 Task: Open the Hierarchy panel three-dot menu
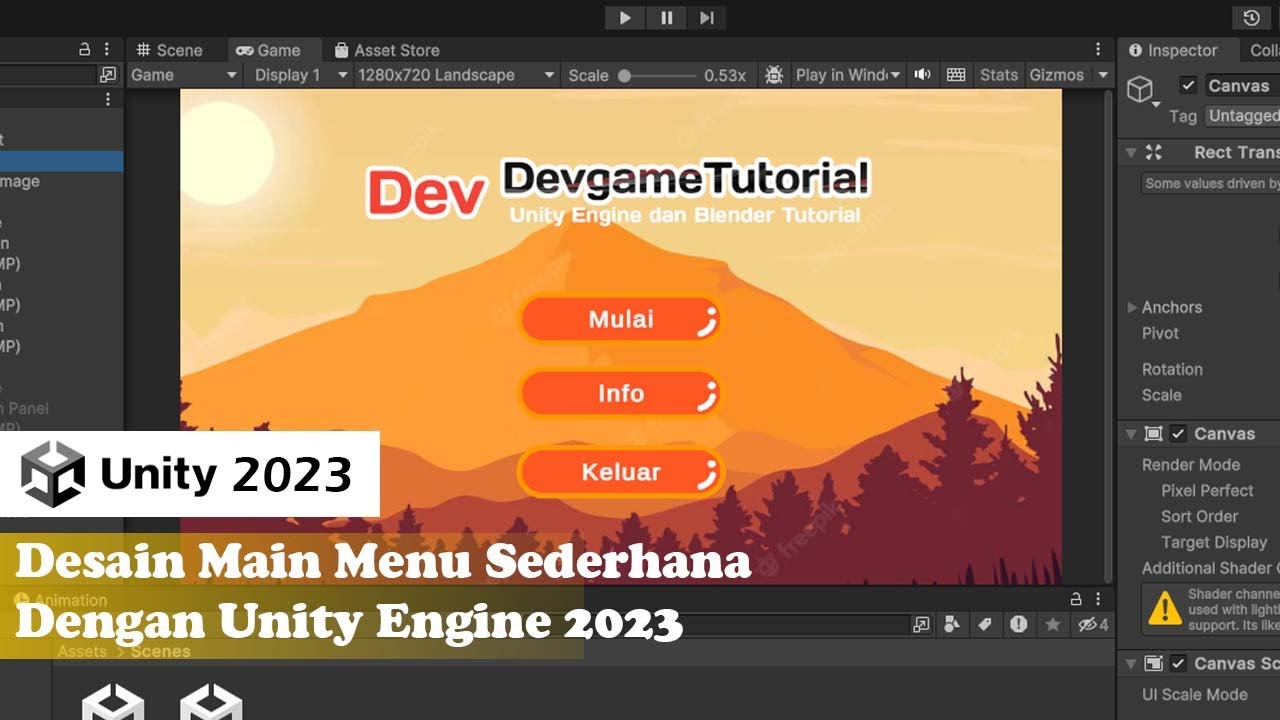pyautogui.click(x=107, y=49)
